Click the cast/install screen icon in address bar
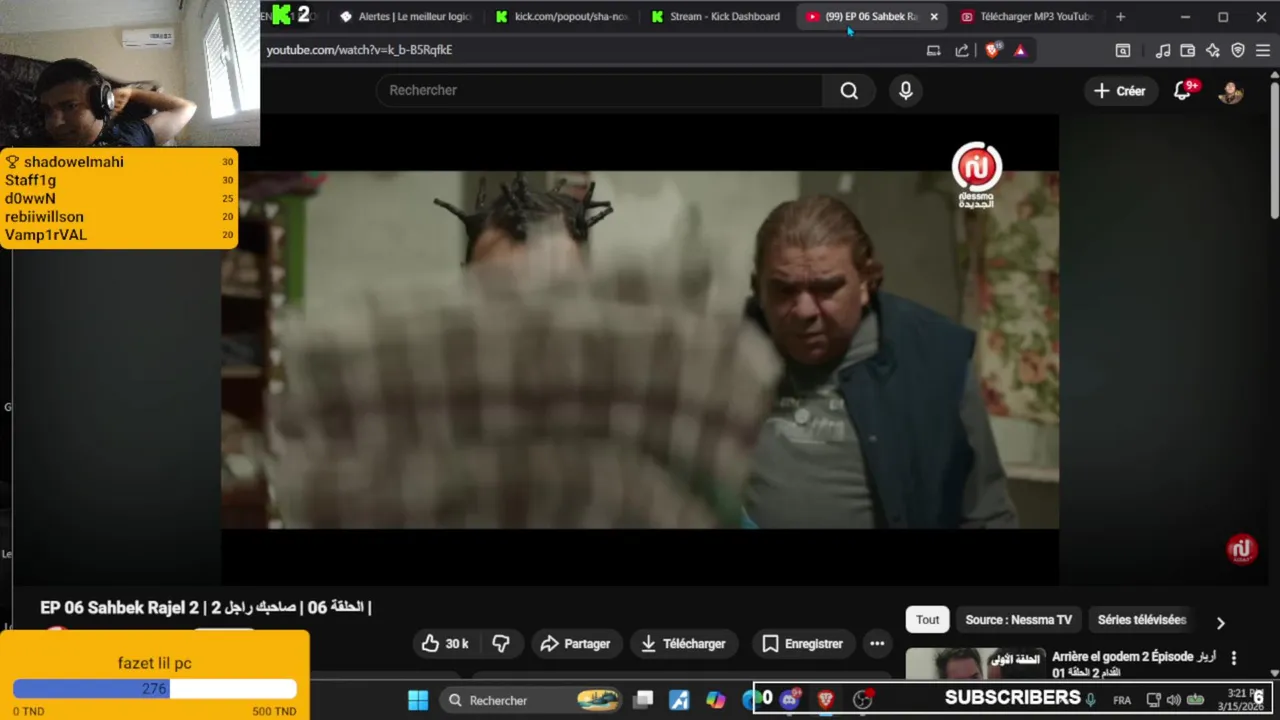 pyautogui.click(x=933, y=50)
